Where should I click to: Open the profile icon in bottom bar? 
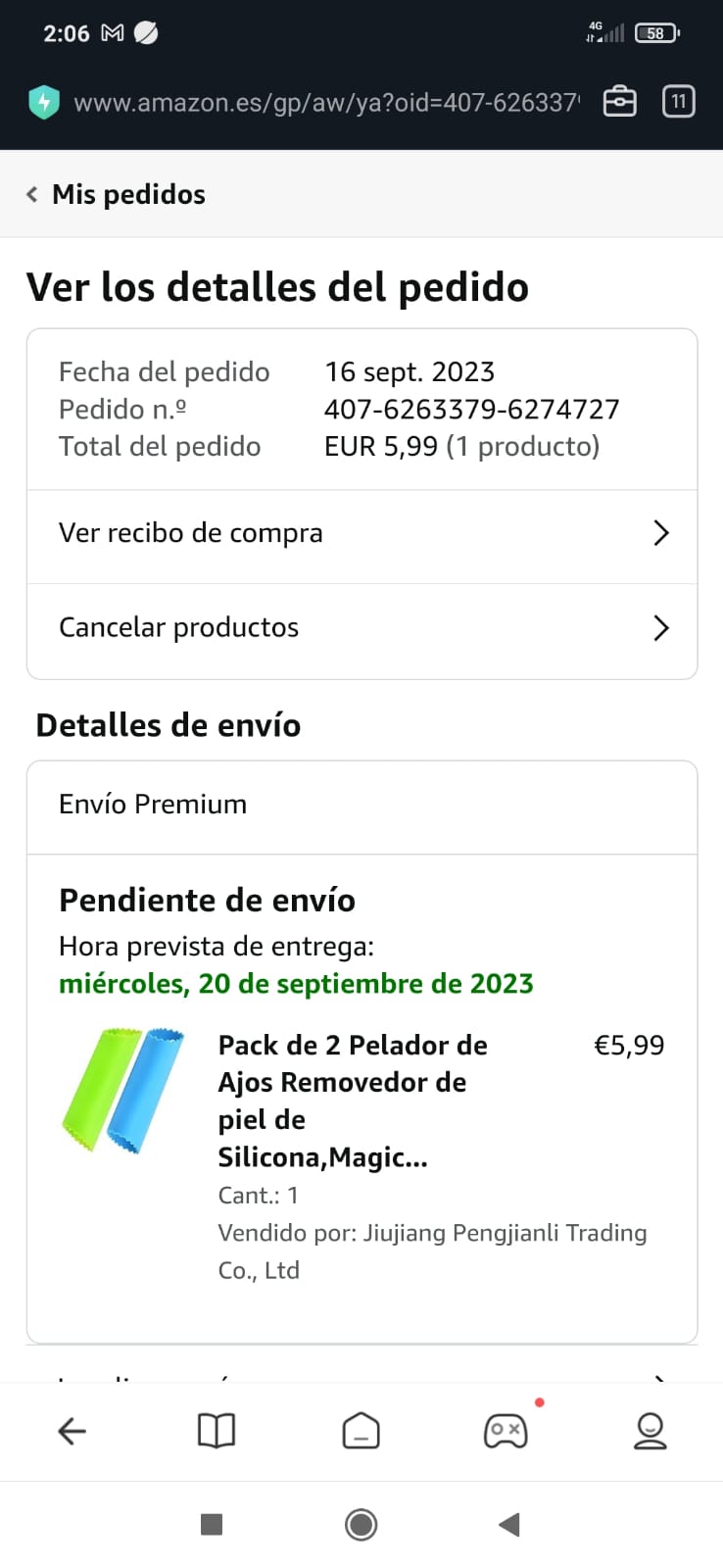click(650, 1431)
